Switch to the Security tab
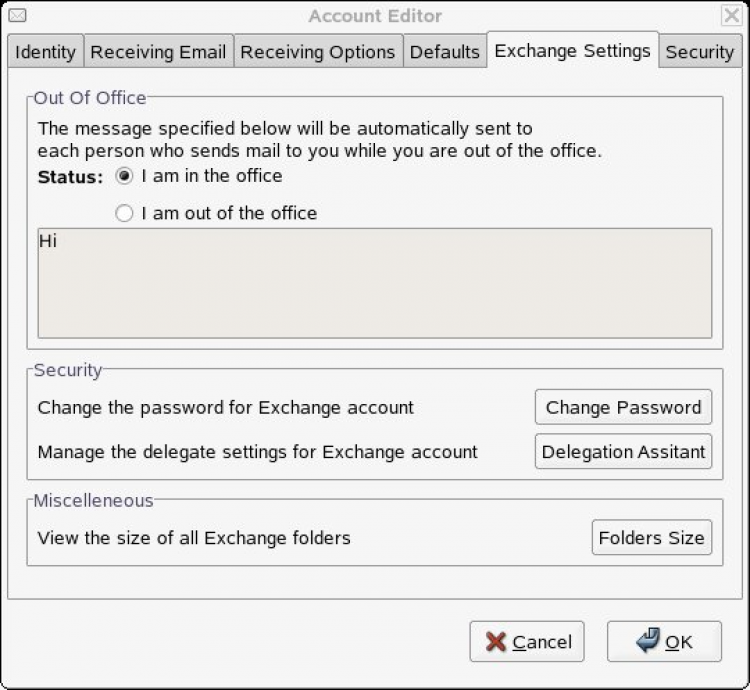750x690 pixels. 699,52
